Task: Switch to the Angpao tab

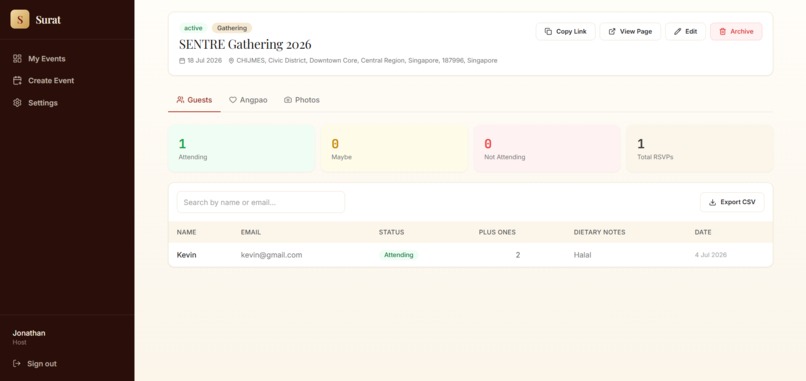Action: (x=248, y=100)
